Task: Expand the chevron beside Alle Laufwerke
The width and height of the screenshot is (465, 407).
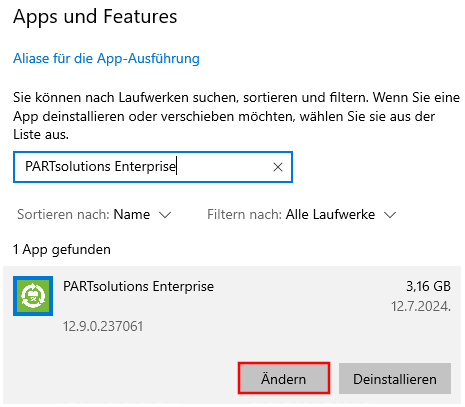Action: (x=390, y=215)
